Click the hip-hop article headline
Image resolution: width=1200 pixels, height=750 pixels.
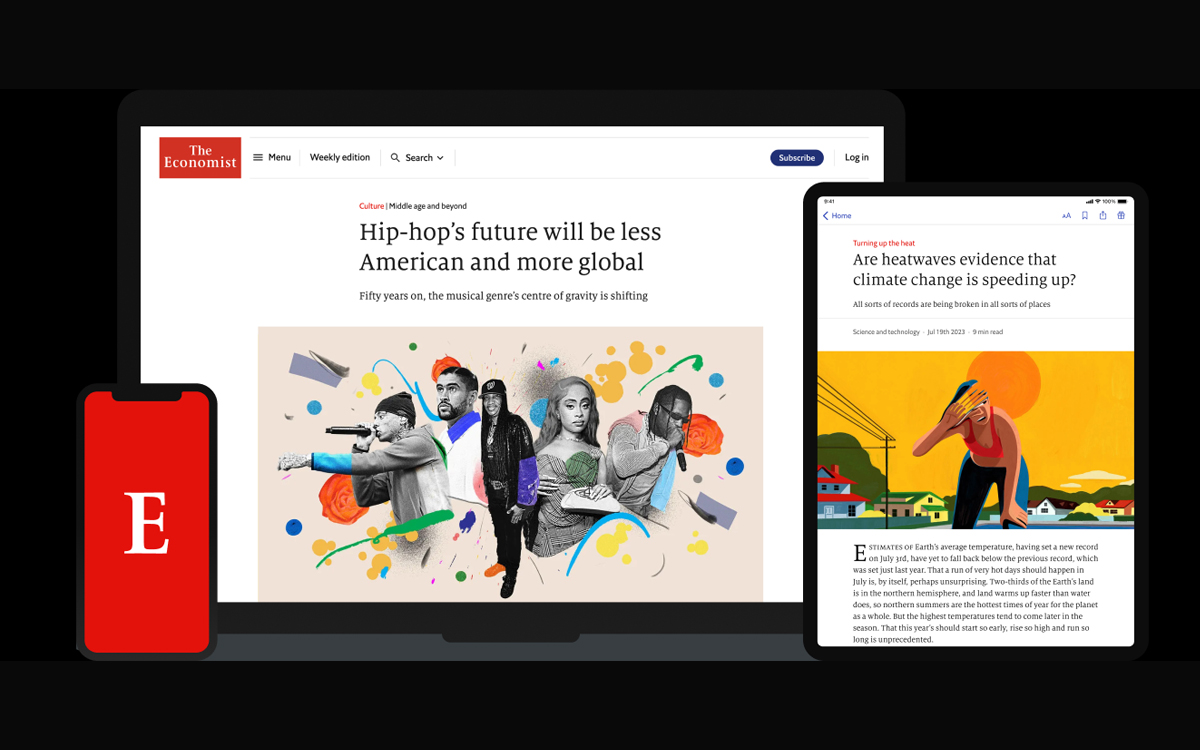(510, 246)
